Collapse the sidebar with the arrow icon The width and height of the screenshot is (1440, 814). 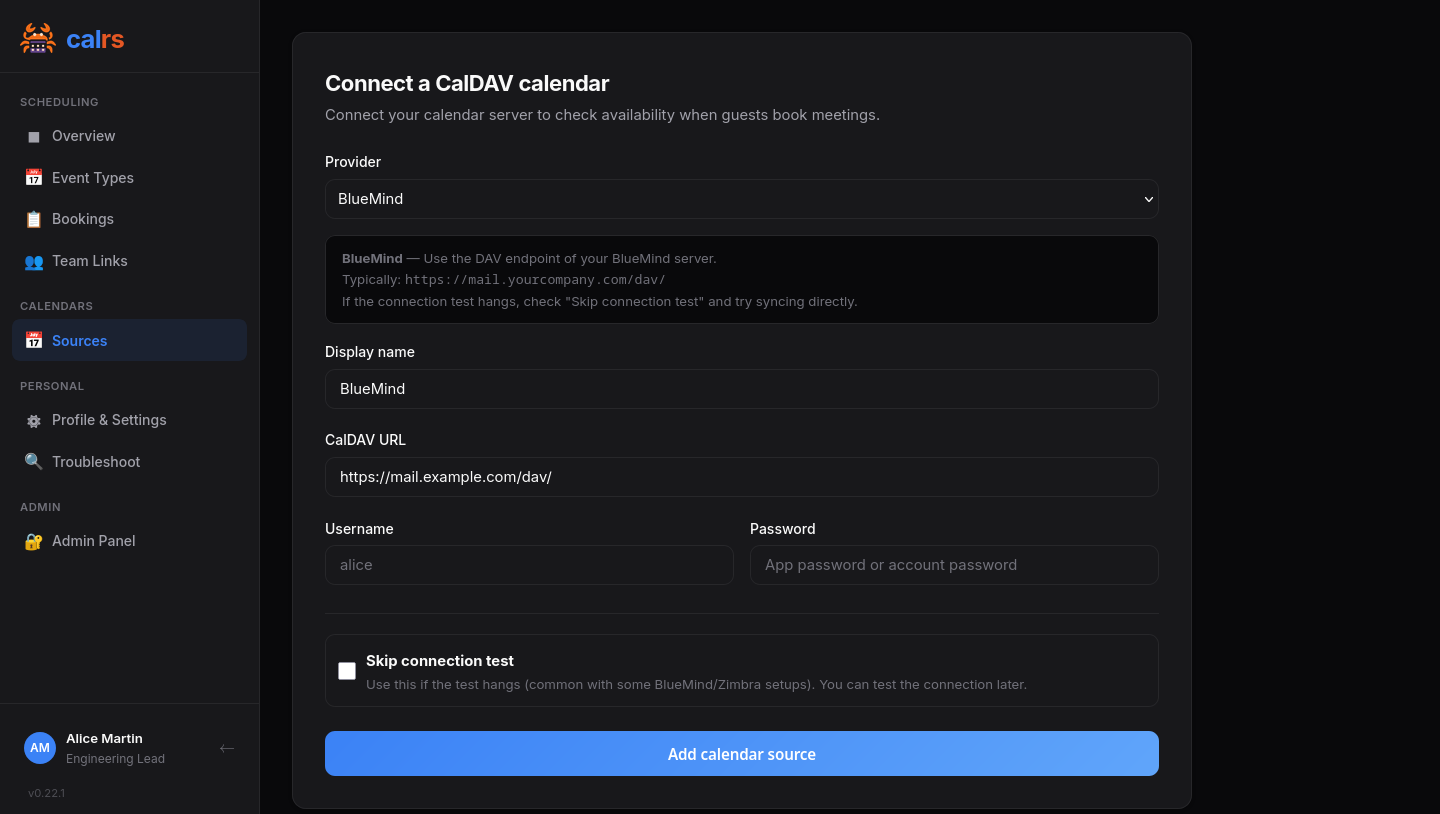(x=227, y=748)
